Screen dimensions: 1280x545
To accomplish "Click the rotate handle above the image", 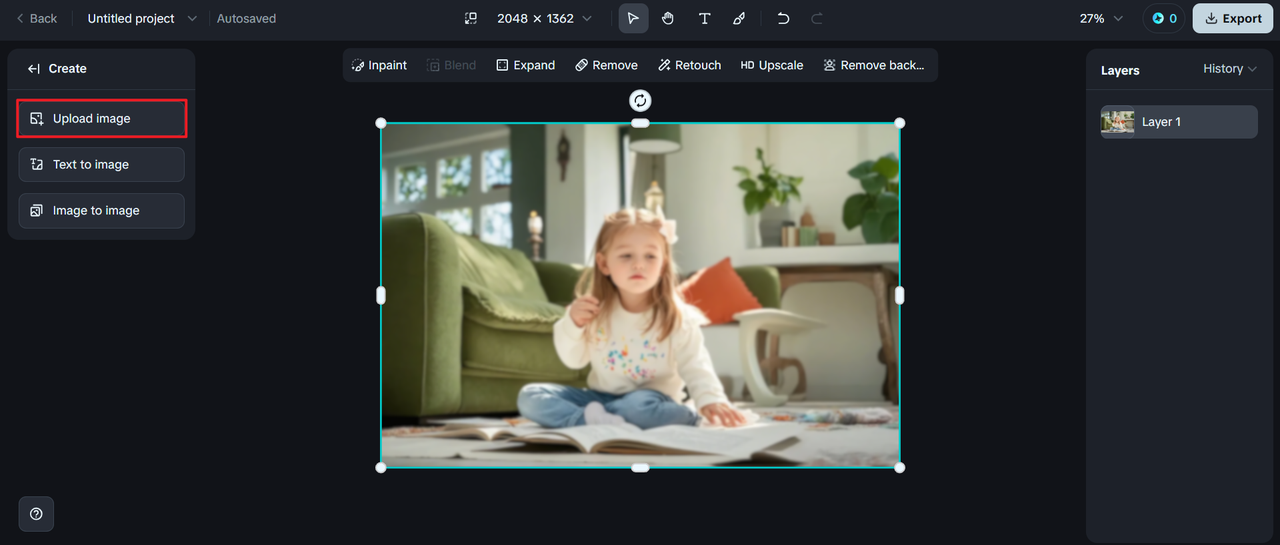I will tap(640, 100).
